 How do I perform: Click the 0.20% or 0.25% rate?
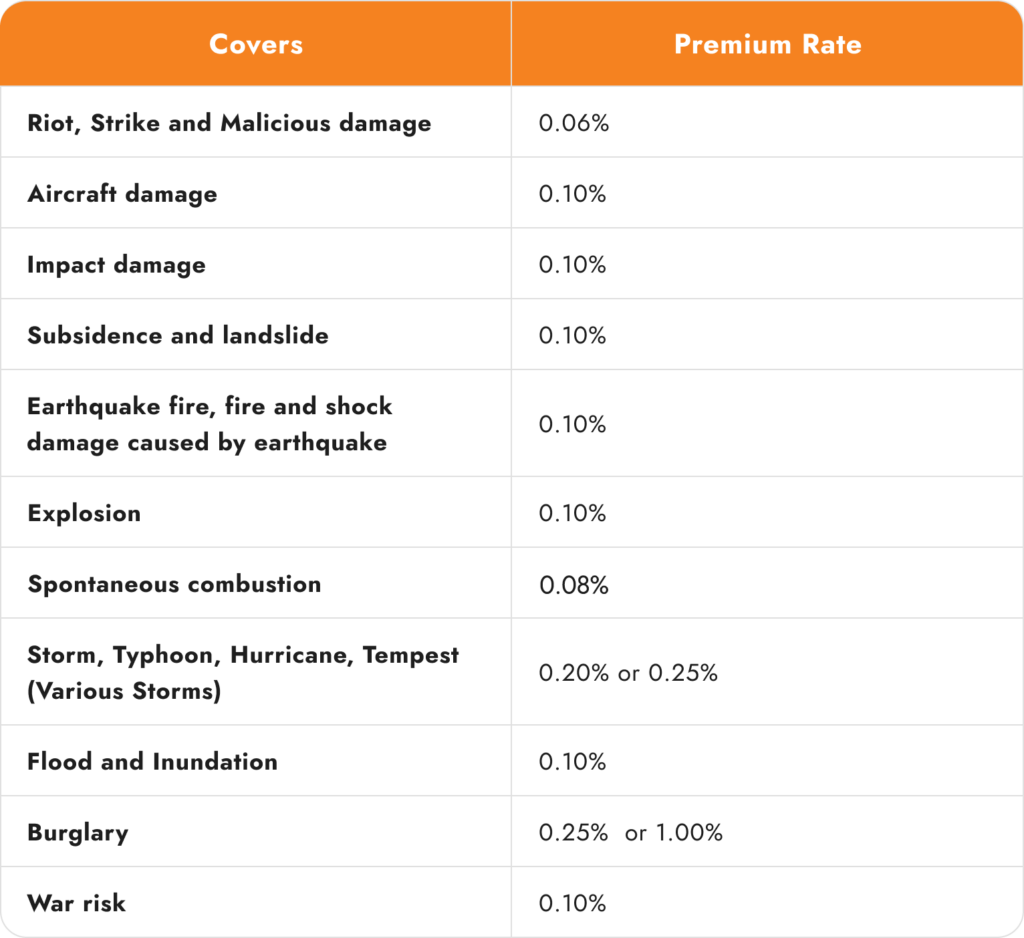tap(628, 673)
